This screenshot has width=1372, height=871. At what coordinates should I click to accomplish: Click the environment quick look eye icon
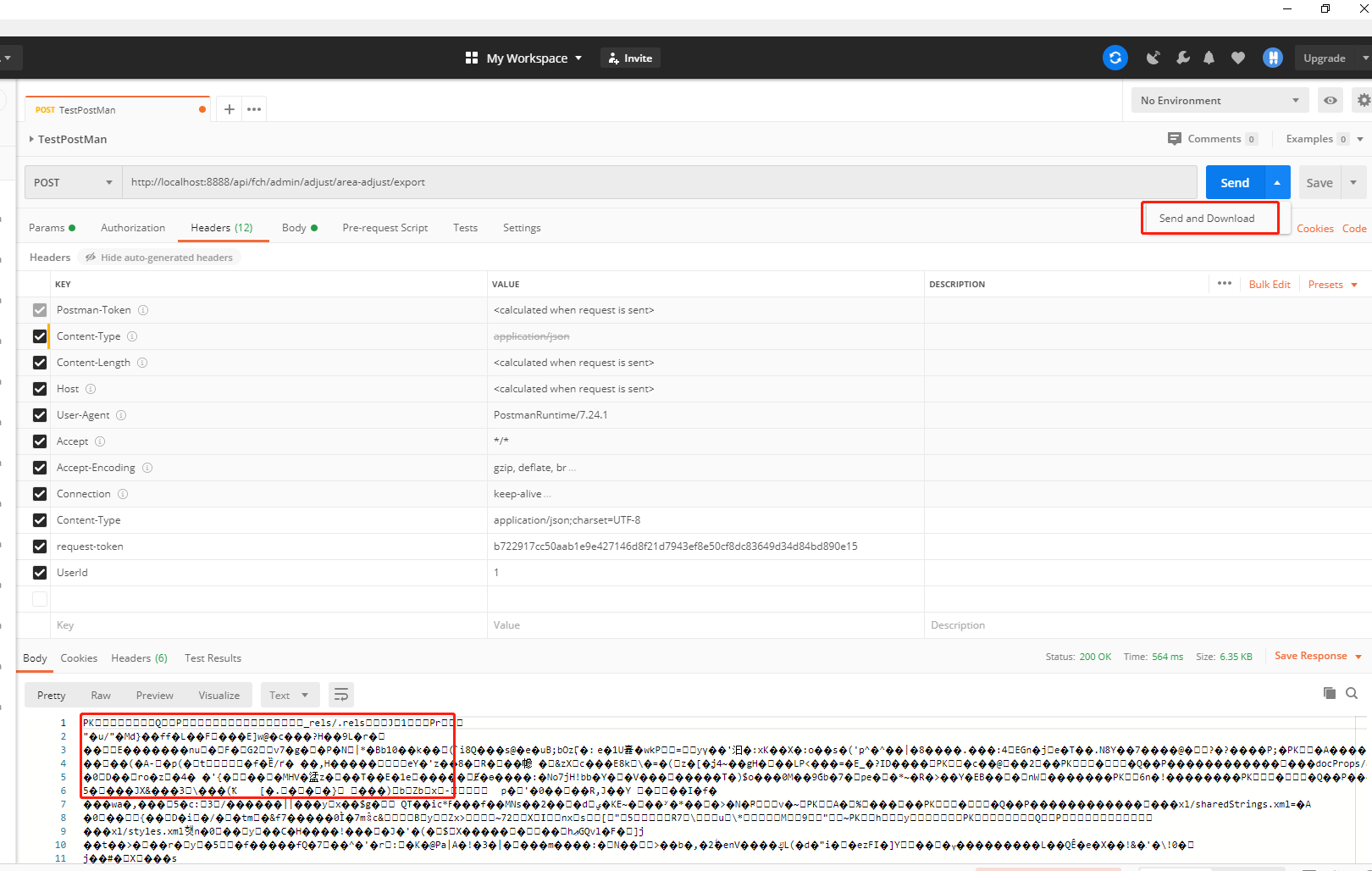click(x=1331, y=100)
